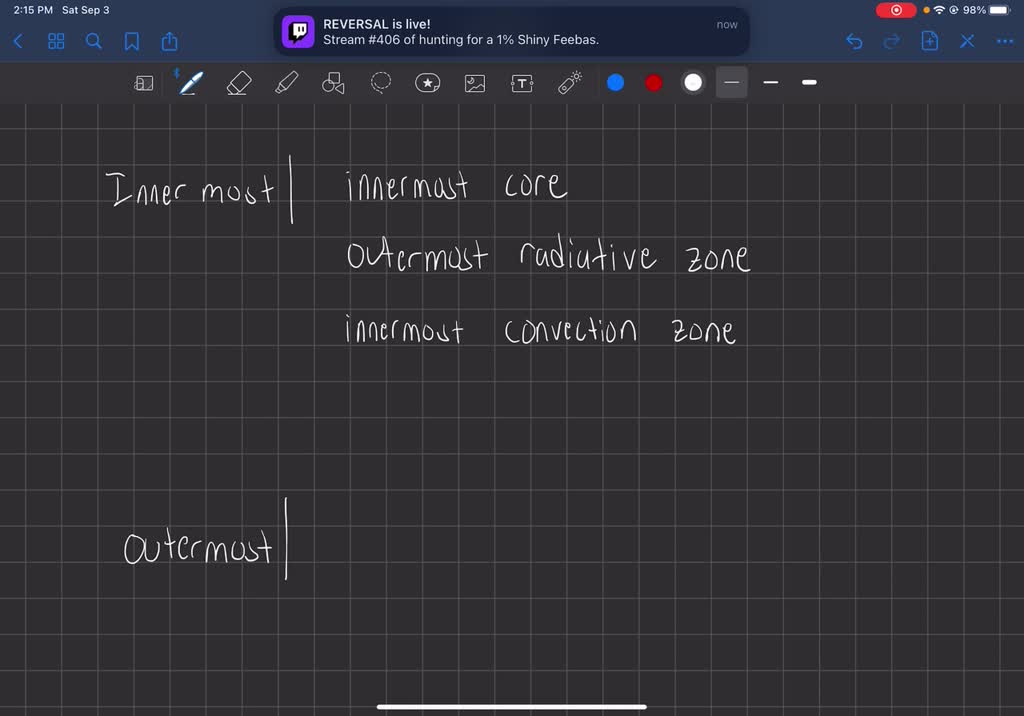Select the Text box tool

click(x=522, y=83)
